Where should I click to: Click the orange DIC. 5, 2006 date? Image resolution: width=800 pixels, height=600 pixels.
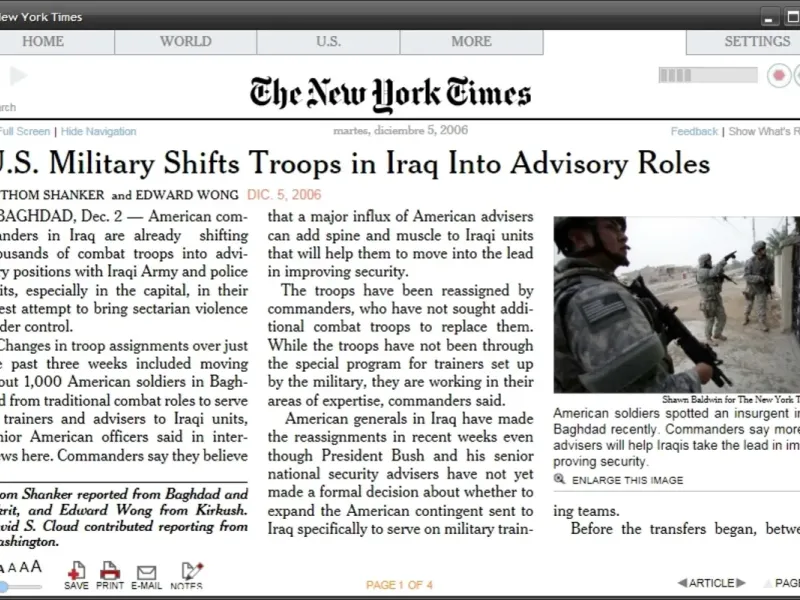coord(284,195)
